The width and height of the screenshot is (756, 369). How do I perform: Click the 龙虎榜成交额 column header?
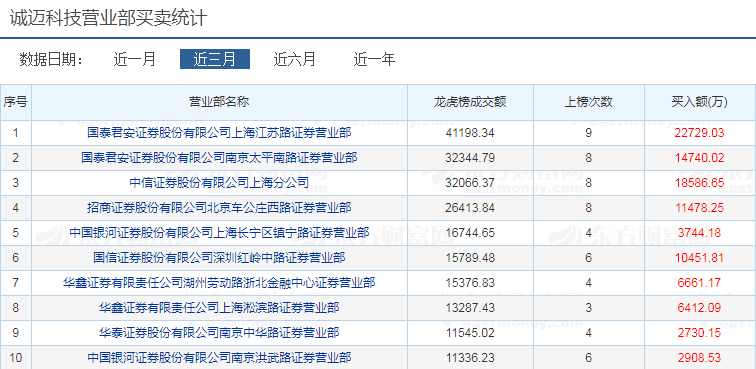pyautogui.click(x=470, y=102)
